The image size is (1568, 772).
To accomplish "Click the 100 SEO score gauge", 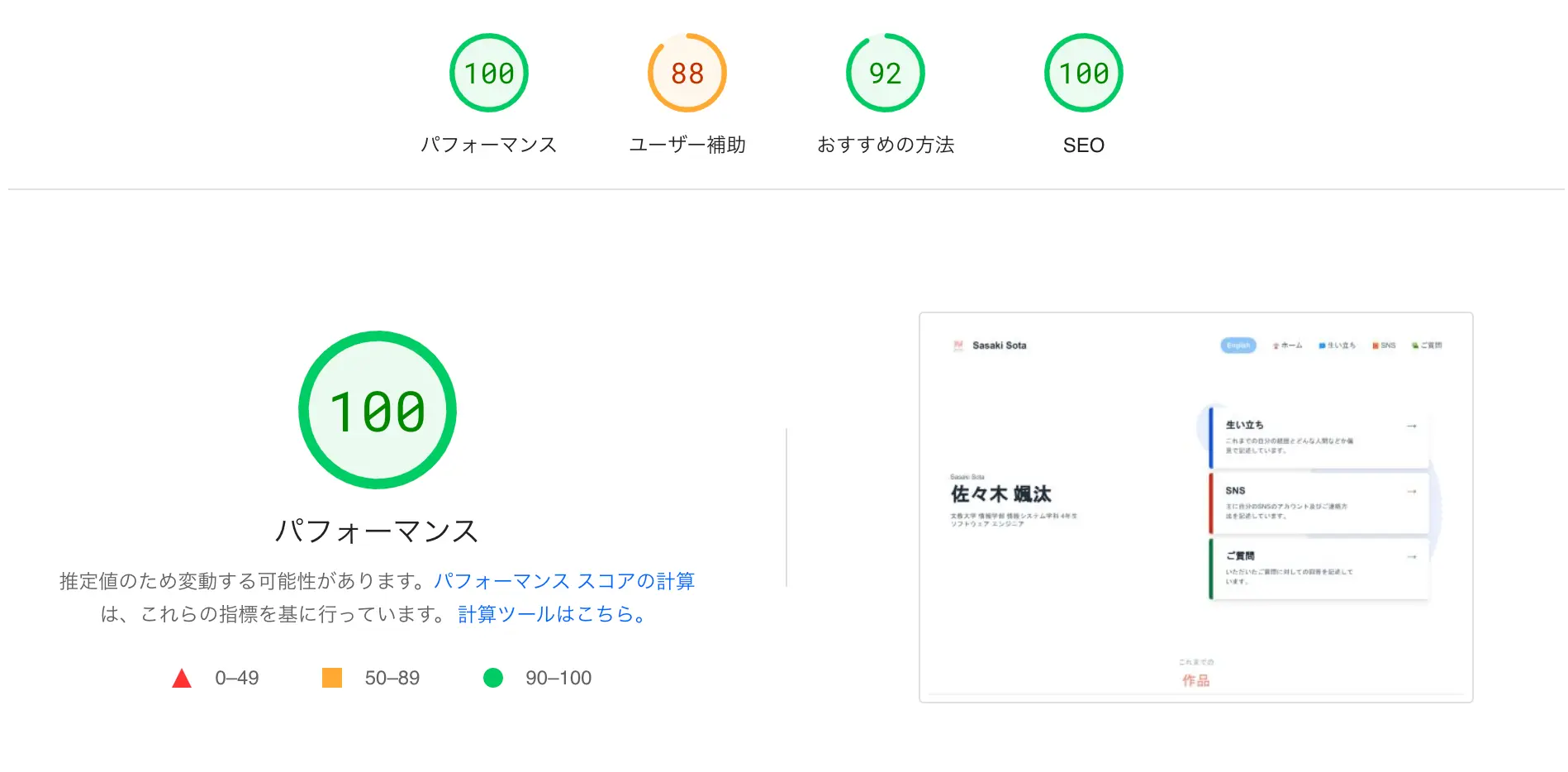I will [x=1084, y=73].
